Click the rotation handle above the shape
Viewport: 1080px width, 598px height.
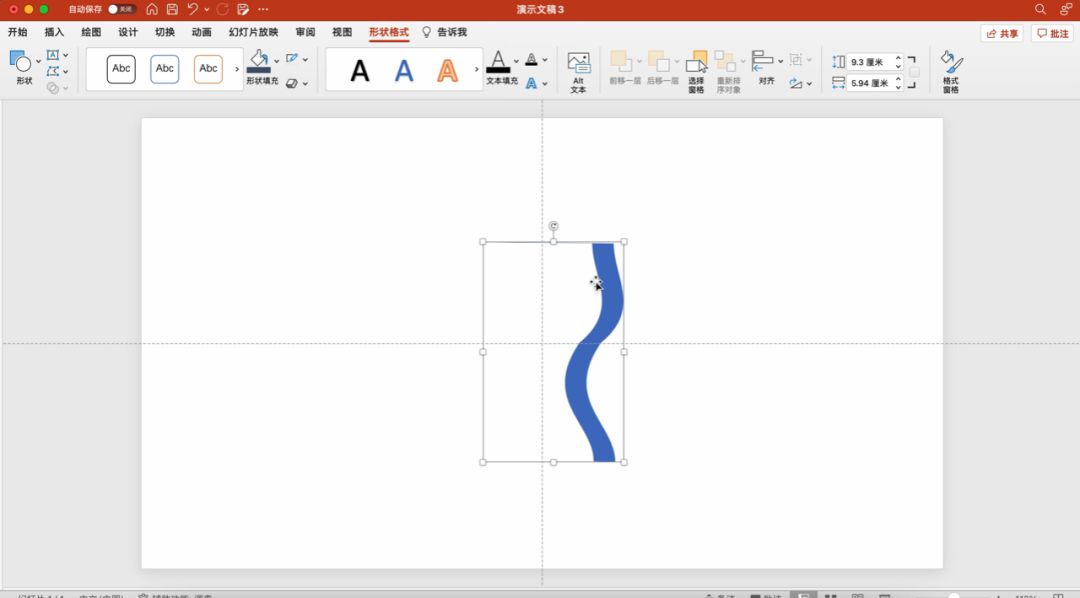click(554, 226)
